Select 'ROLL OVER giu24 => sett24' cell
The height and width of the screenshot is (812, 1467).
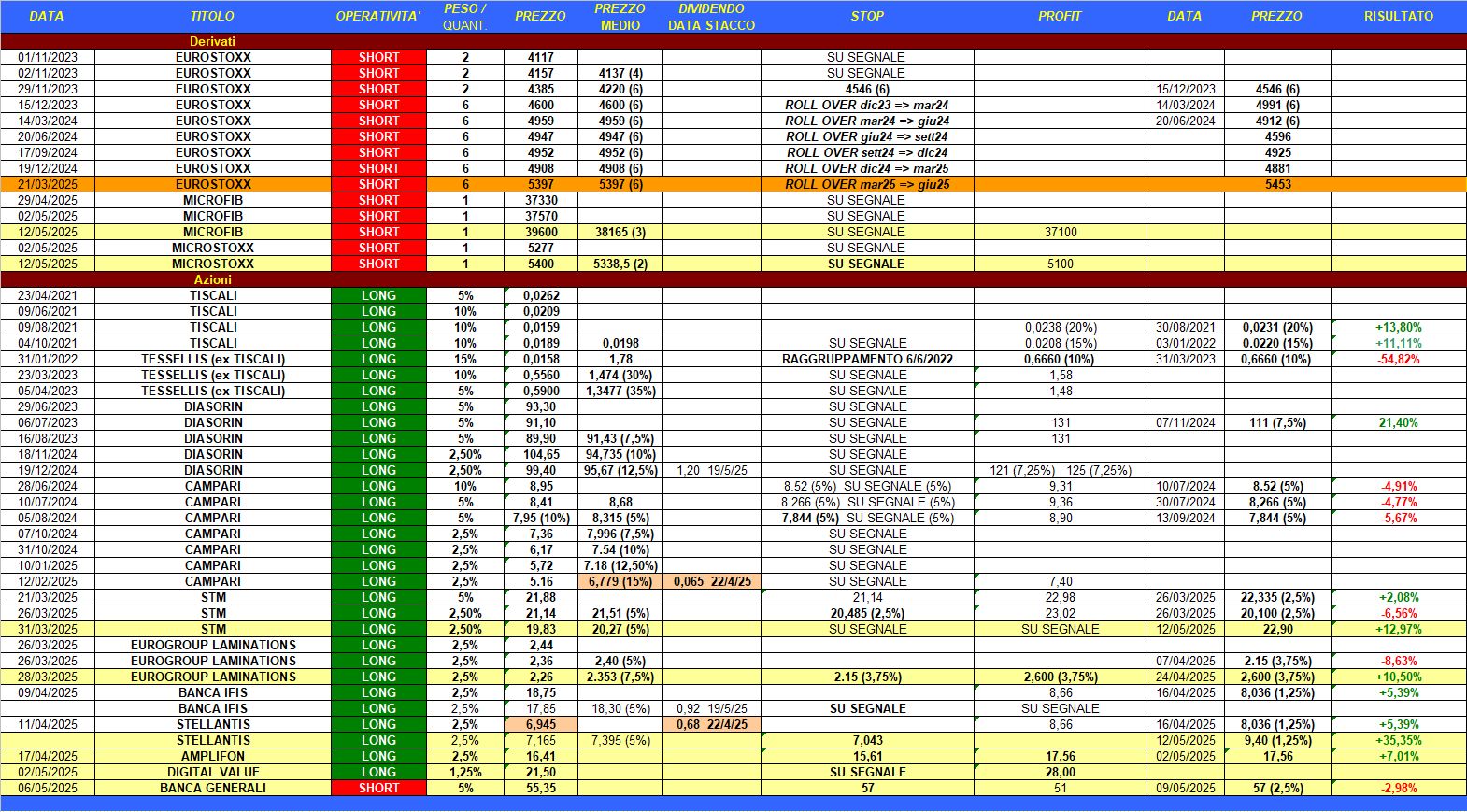click(867, 136)
